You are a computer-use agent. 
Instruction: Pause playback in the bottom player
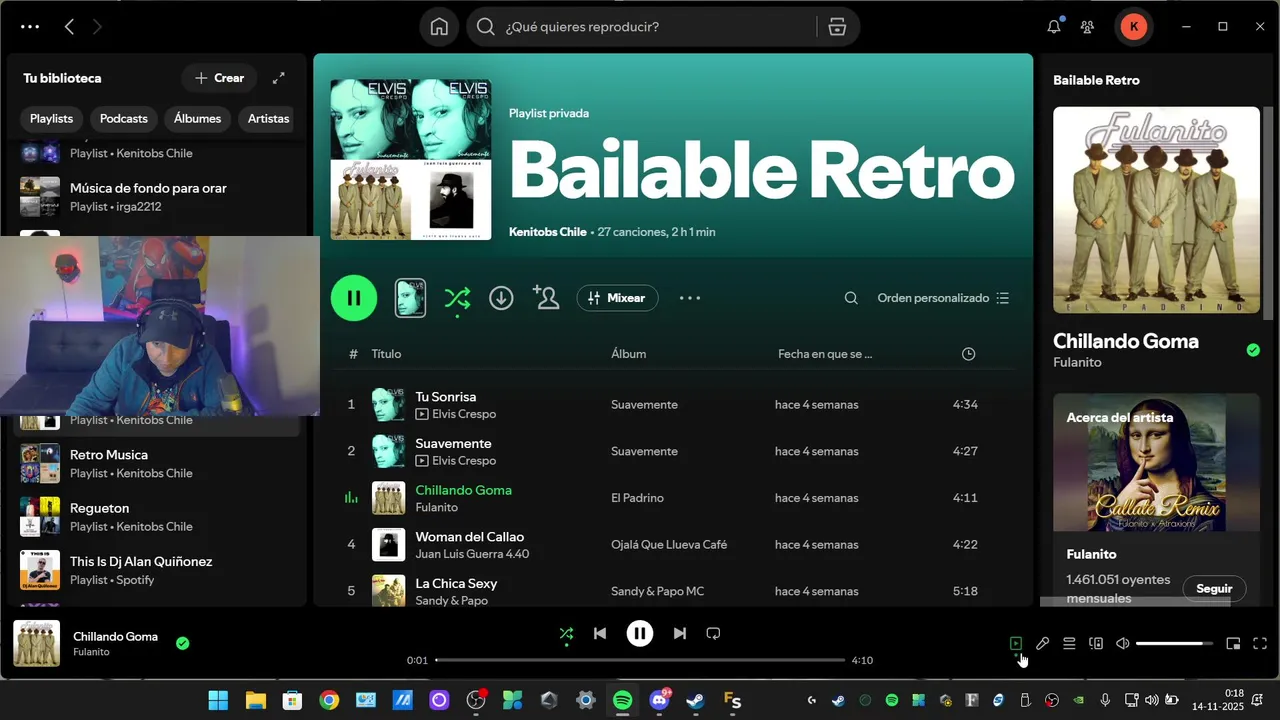tap(640, 633)
